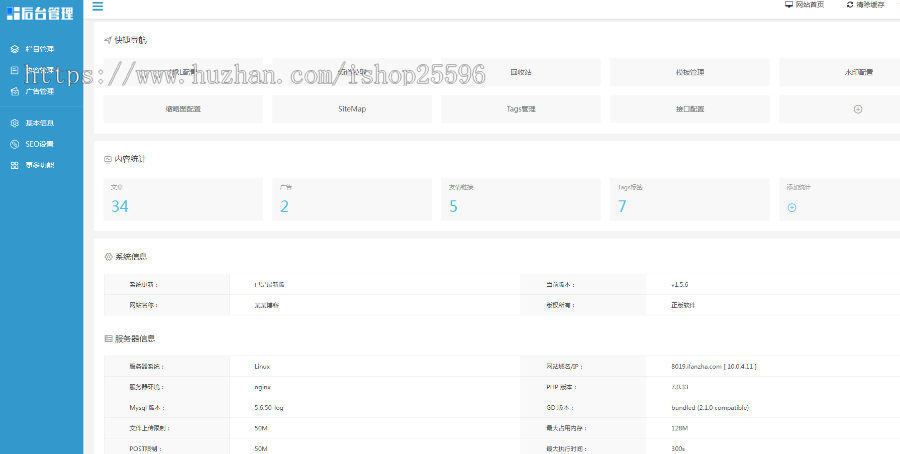Open 广告管理 via its sidebar icon
Viewport: 900px width, 454px height.
(15, 91)
